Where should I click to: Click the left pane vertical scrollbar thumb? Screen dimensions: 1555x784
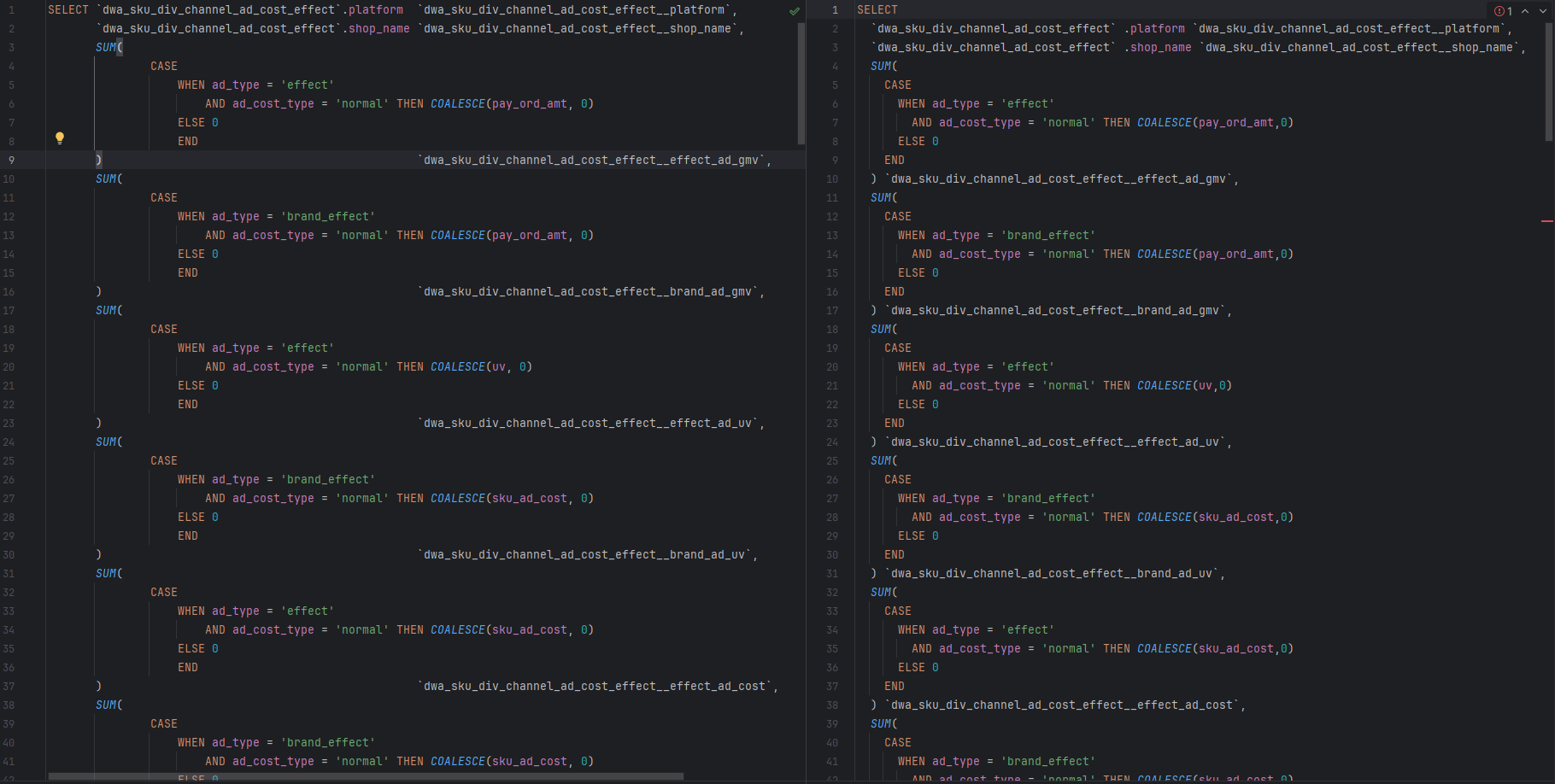801,84
